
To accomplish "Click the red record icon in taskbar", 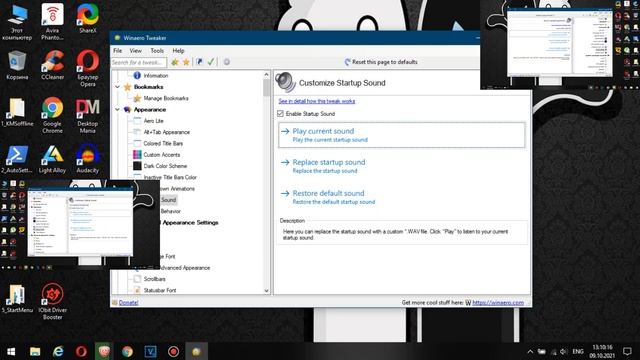I will 173,351.
